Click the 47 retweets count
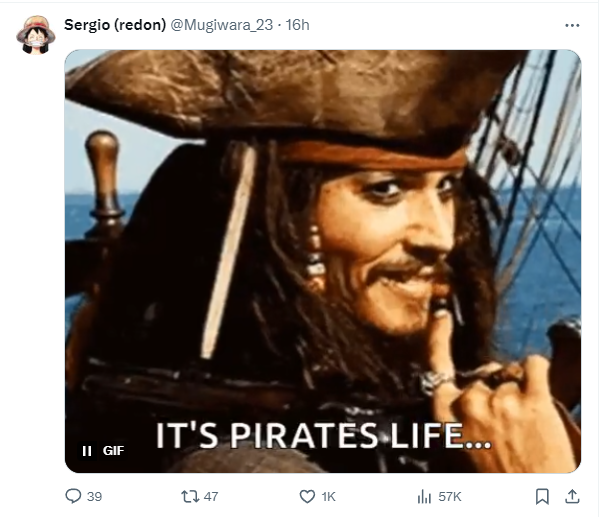Screen dimensions: 599x517 211,497
